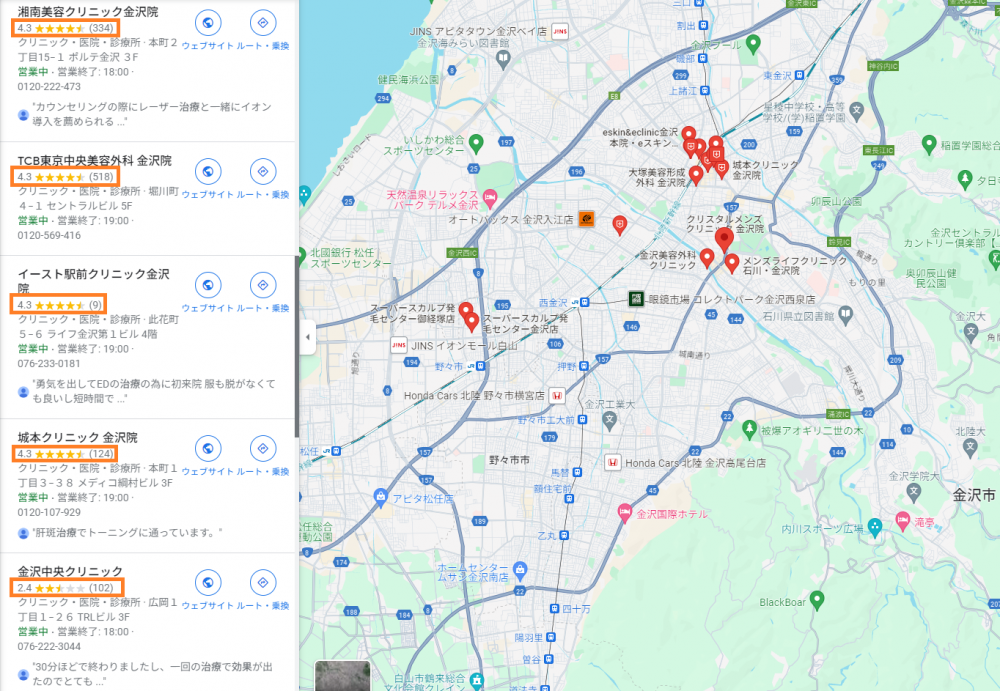
Task: Get route directions to 湘南美容クリニック金沢院
Action: pos(263,23)
